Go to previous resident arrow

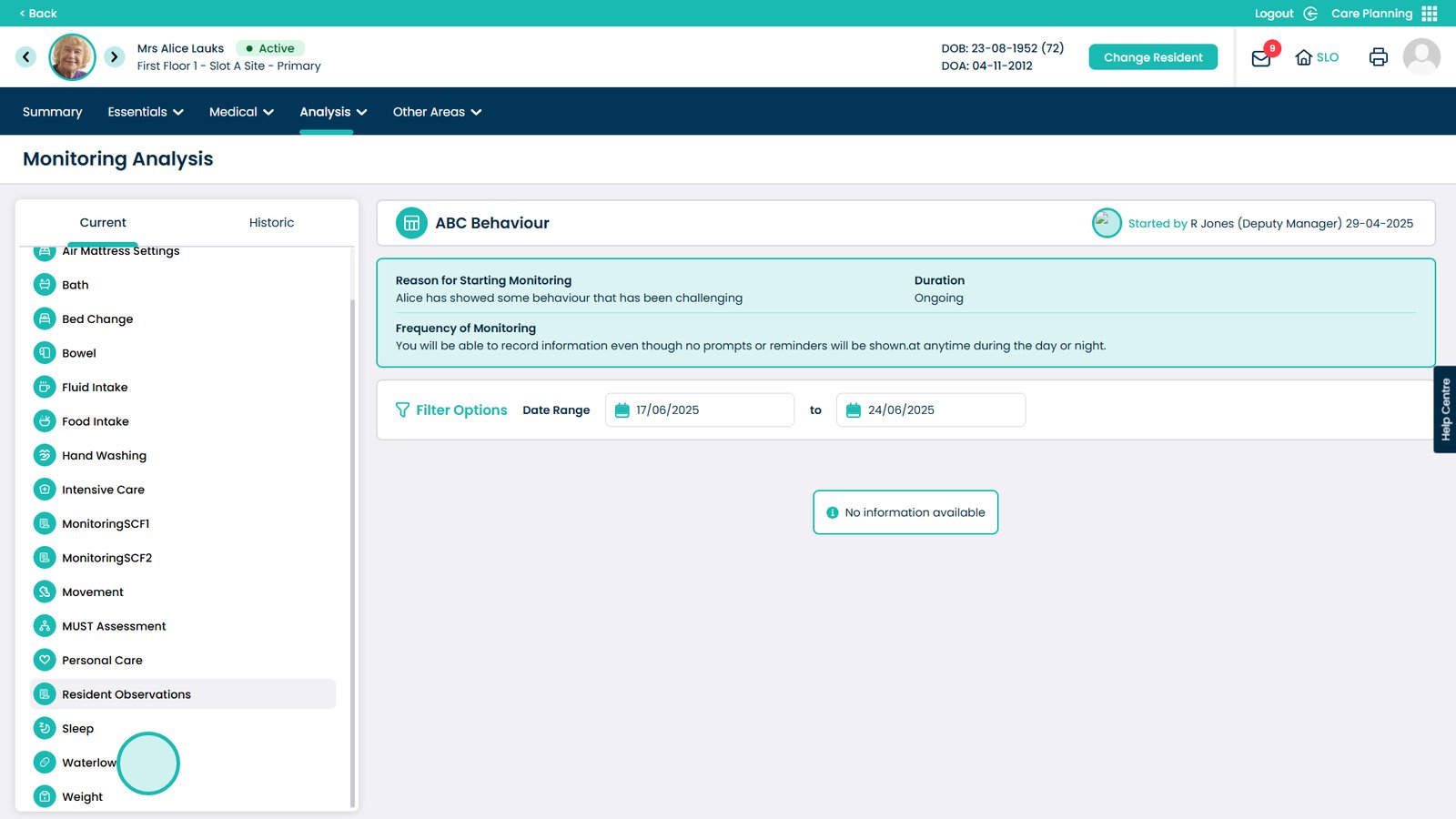point(26,57)
